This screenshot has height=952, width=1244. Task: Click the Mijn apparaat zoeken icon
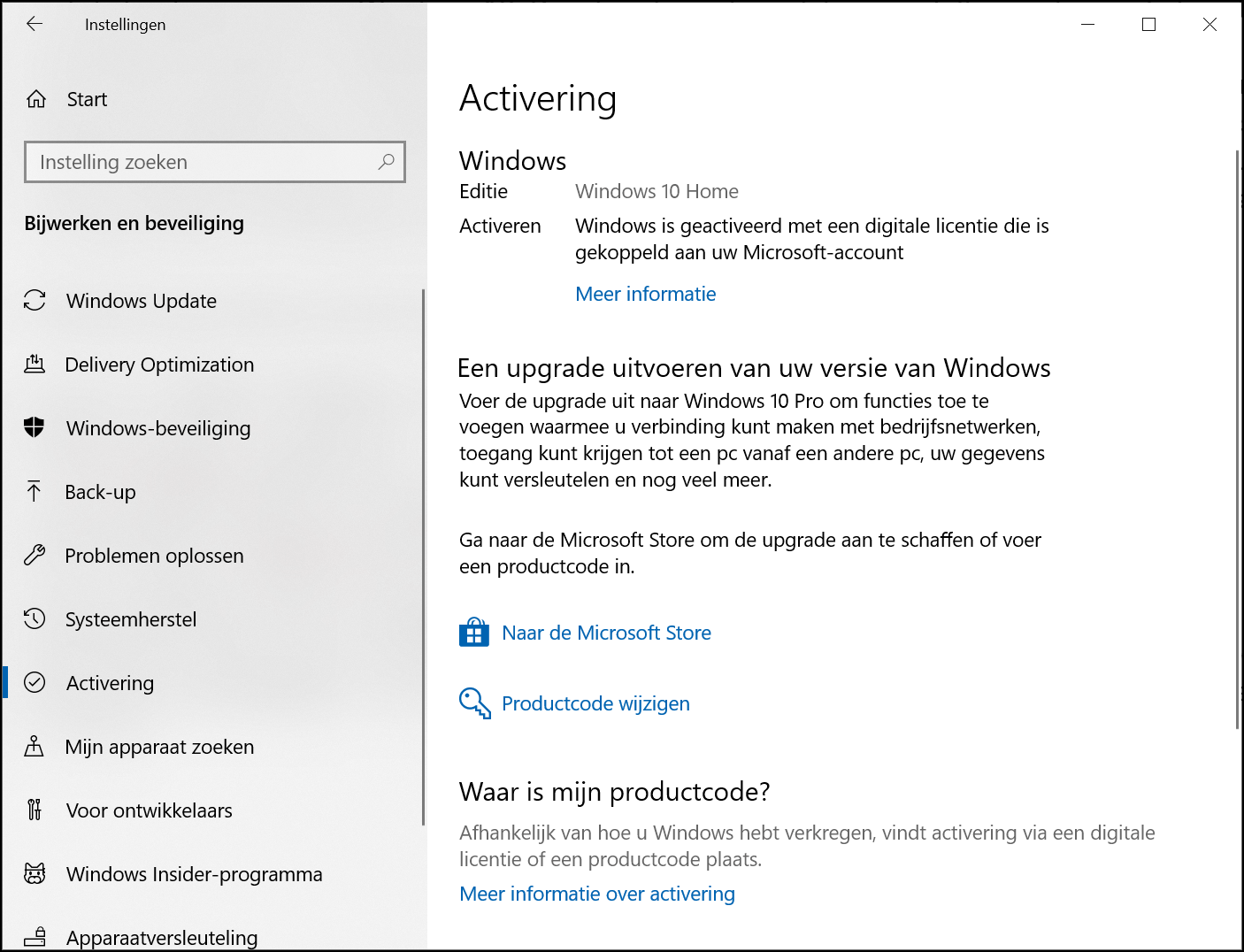click(x=35, y=746)
